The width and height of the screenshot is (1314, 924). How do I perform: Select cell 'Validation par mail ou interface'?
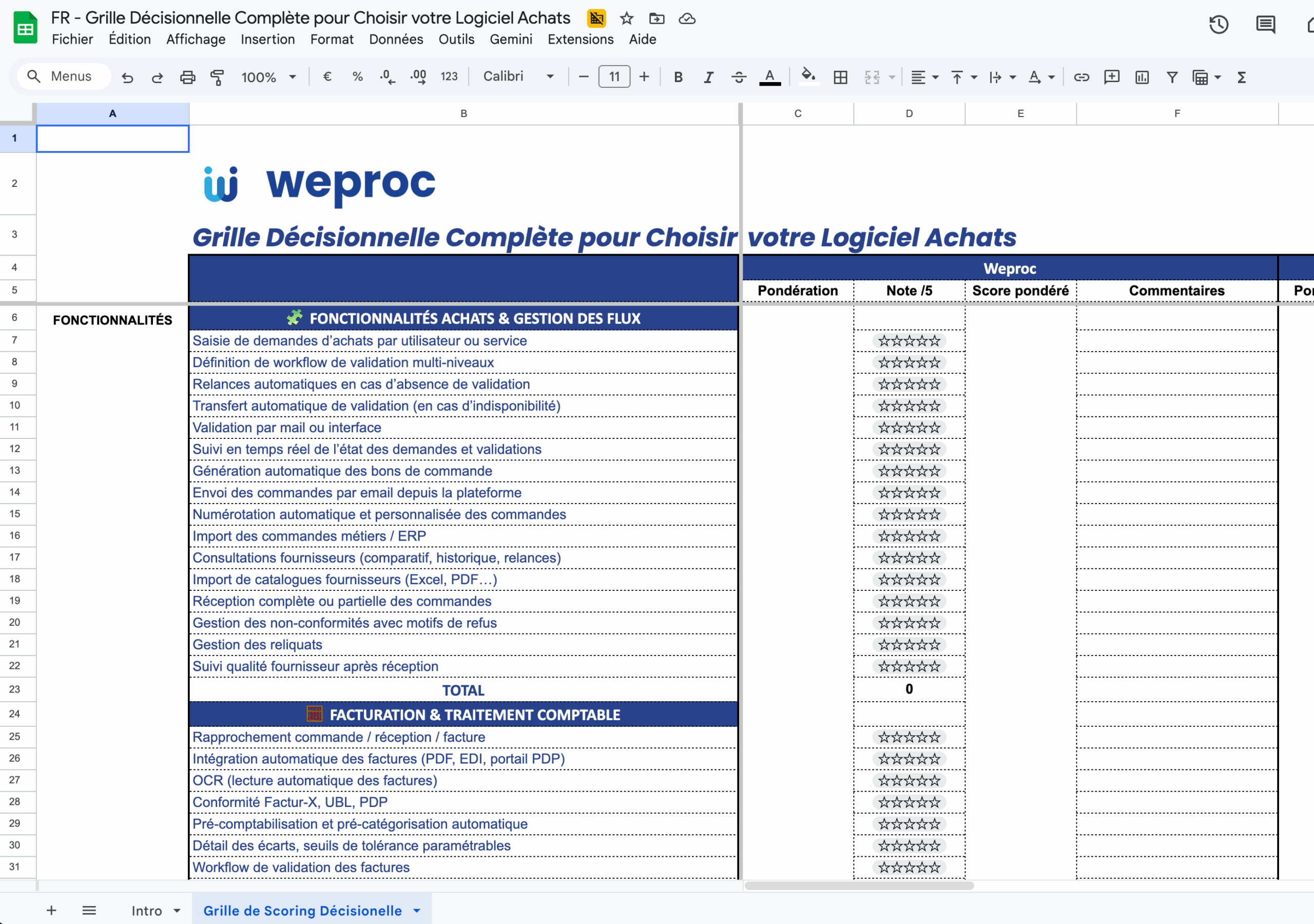(463, 428)
